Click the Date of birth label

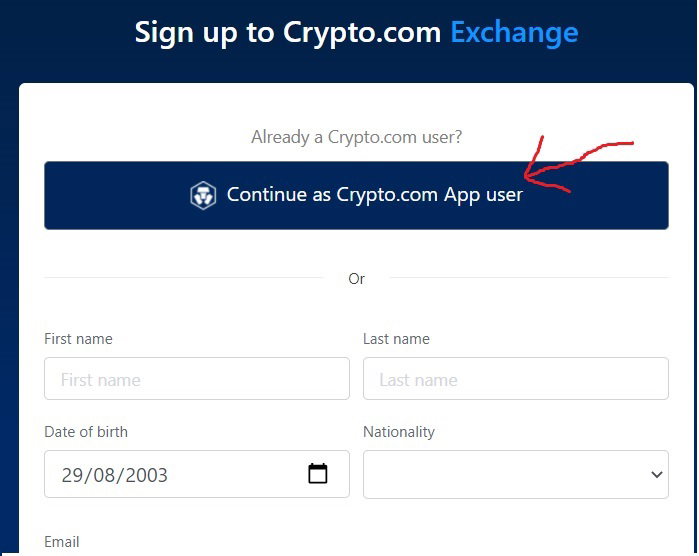pos(86,432)
